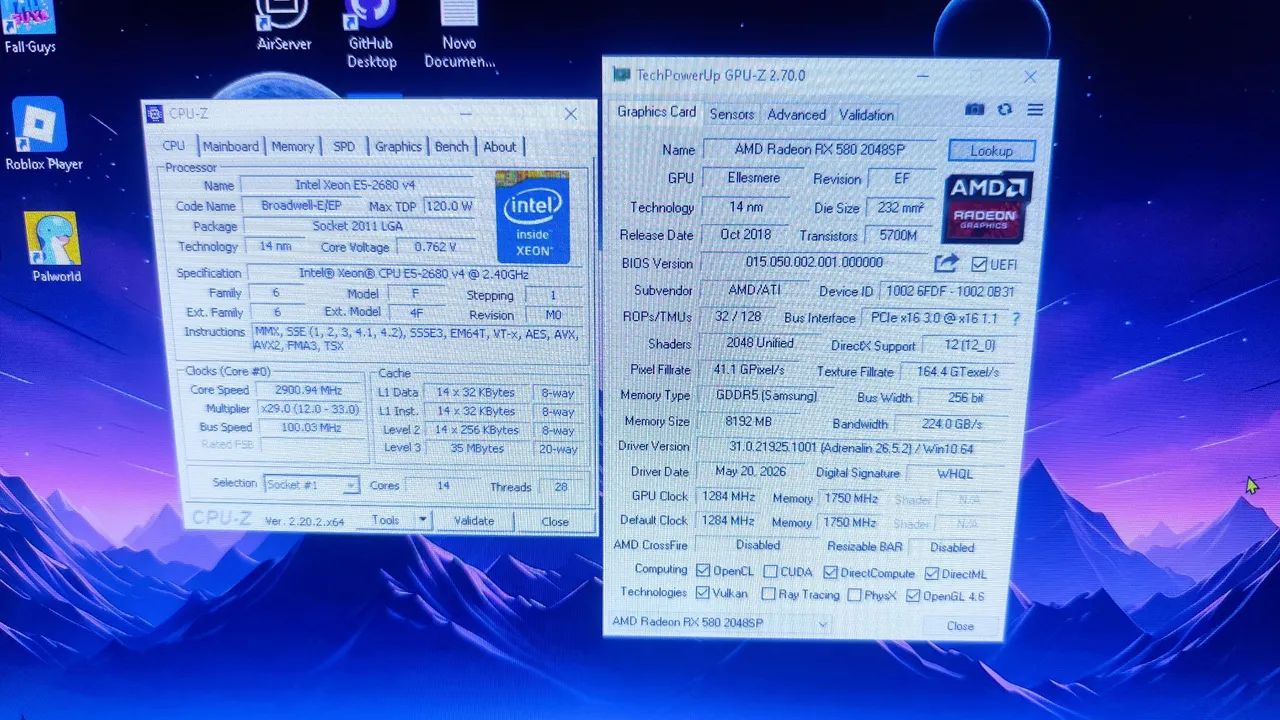Image resolution: width=1280 pixels, height=720 pixels.
Task: Toggle the OpenGL 4.6 checkbox
Action: 913,597
